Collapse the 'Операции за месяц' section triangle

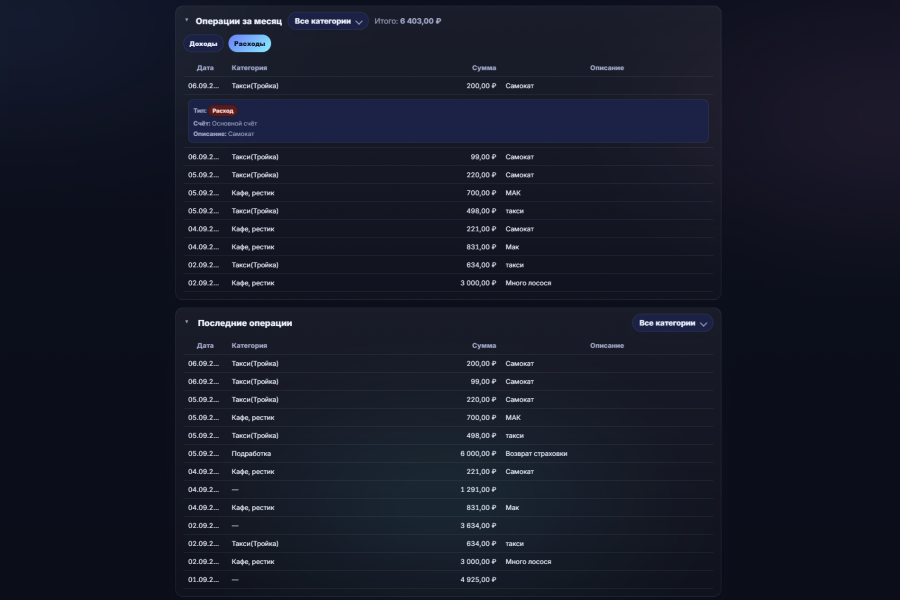(187, 21)
